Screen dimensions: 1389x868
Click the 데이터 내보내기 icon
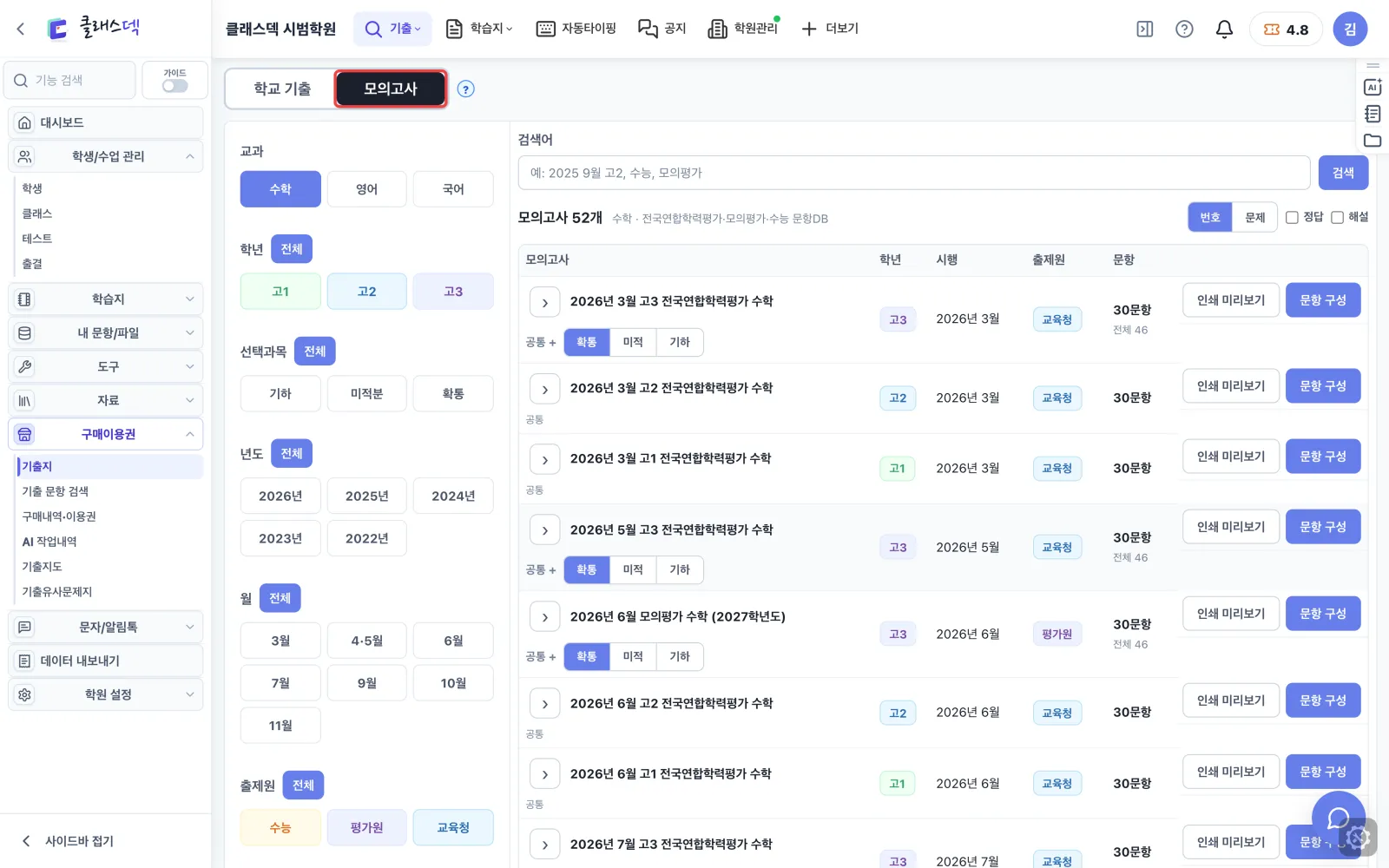pyautogui.click(x=25, y=661)
